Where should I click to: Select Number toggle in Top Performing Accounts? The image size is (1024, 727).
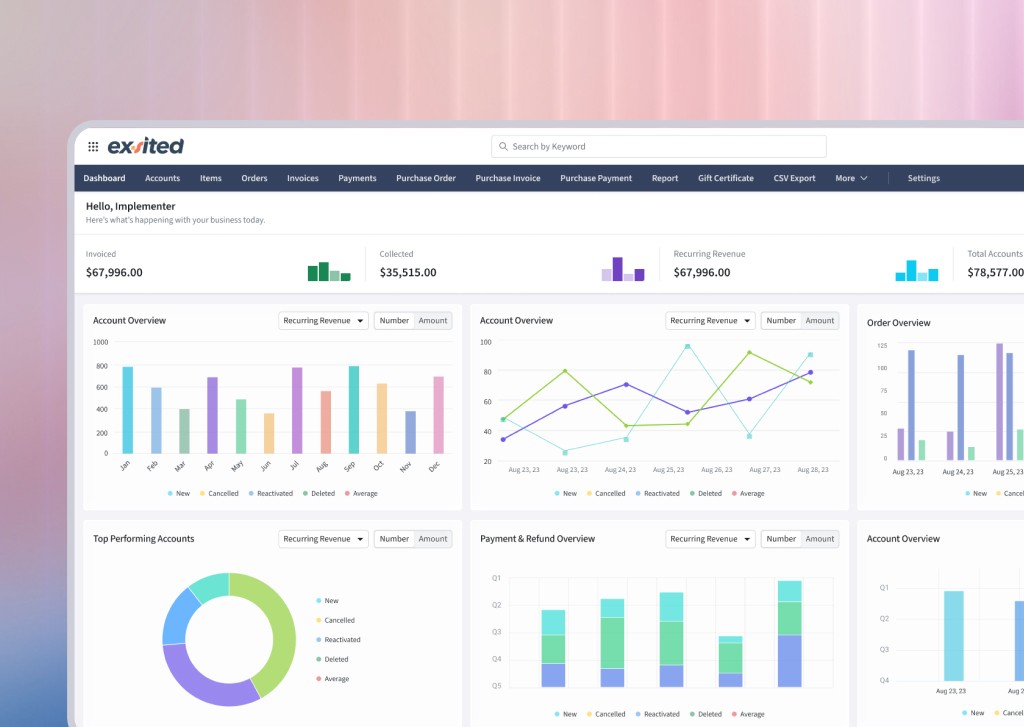(x=394, y=539)
